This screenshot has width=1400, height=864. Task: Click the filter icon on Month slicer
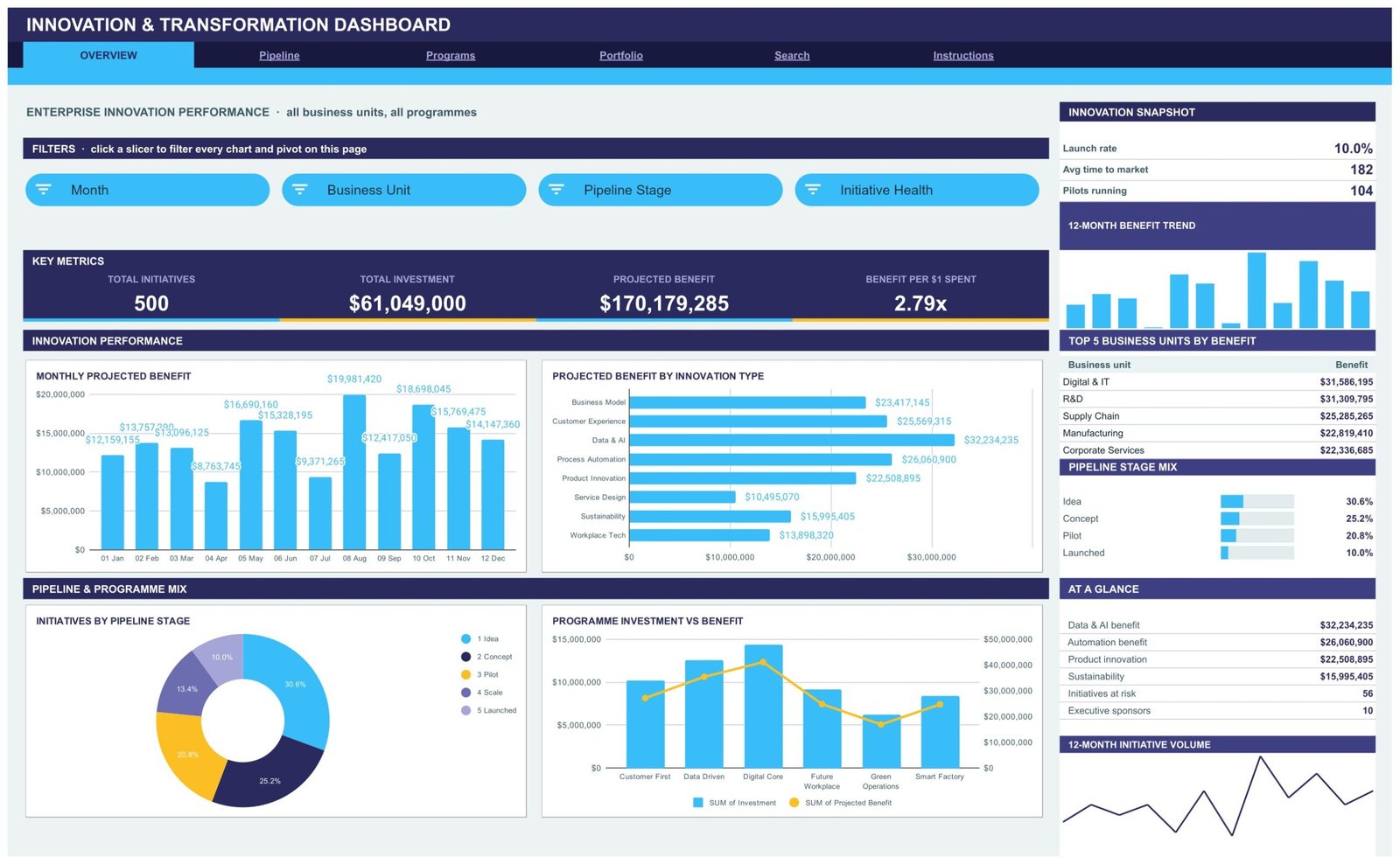(x=44, y=190)
